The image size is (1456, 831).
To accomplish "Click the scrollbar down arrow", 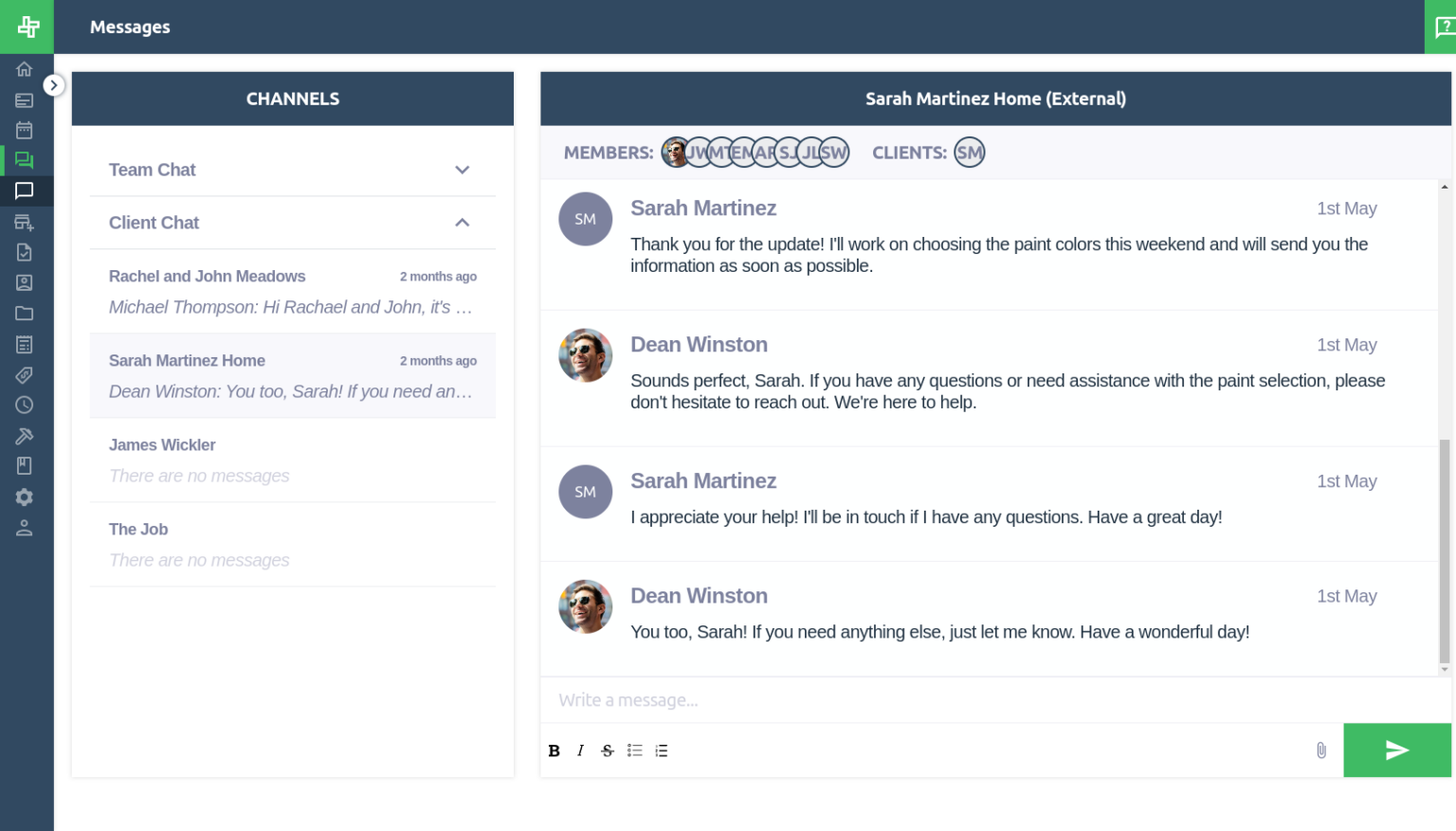I will (1445, 670).
